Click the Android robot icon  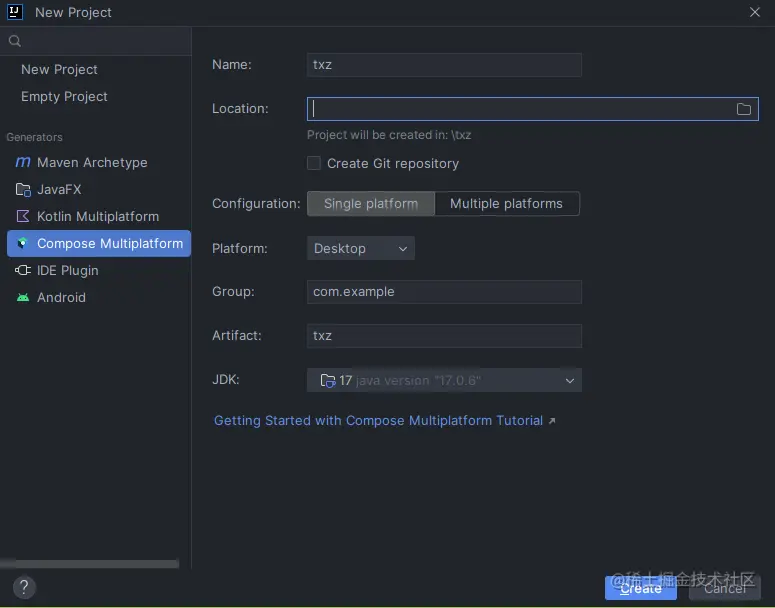(23, 298)
